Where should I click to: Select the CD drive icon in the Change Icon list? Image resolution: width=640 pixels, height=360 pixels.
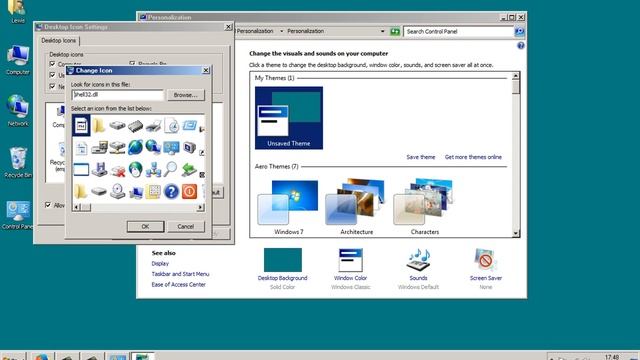(x=118, y=191)
